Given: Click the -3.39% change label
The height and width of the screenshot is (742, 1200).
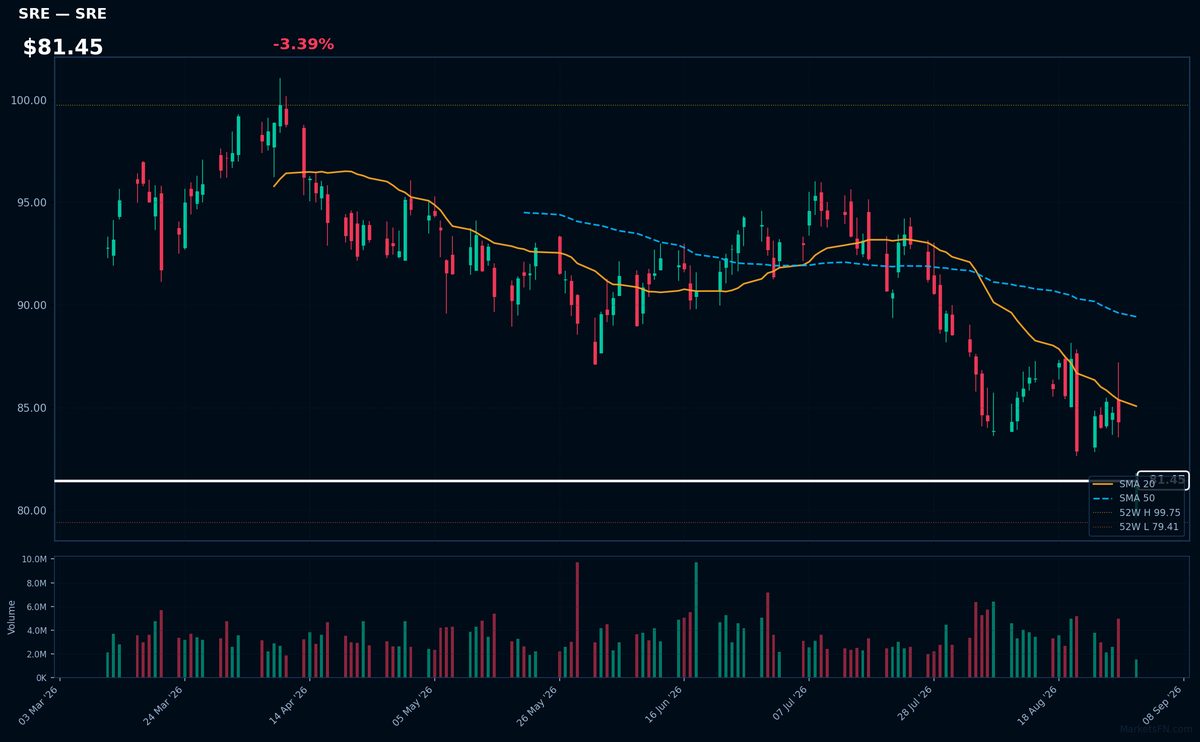Looking at the screenshot, I should pyautogui.click(x=303, y=44).
